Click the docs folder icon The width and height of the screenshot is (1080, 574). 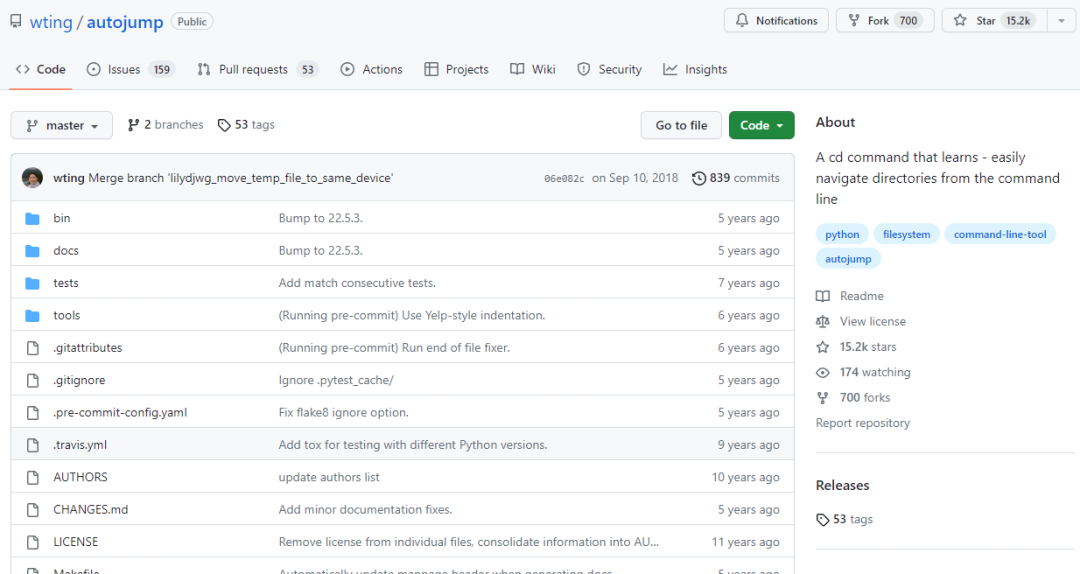pos(32,251)
